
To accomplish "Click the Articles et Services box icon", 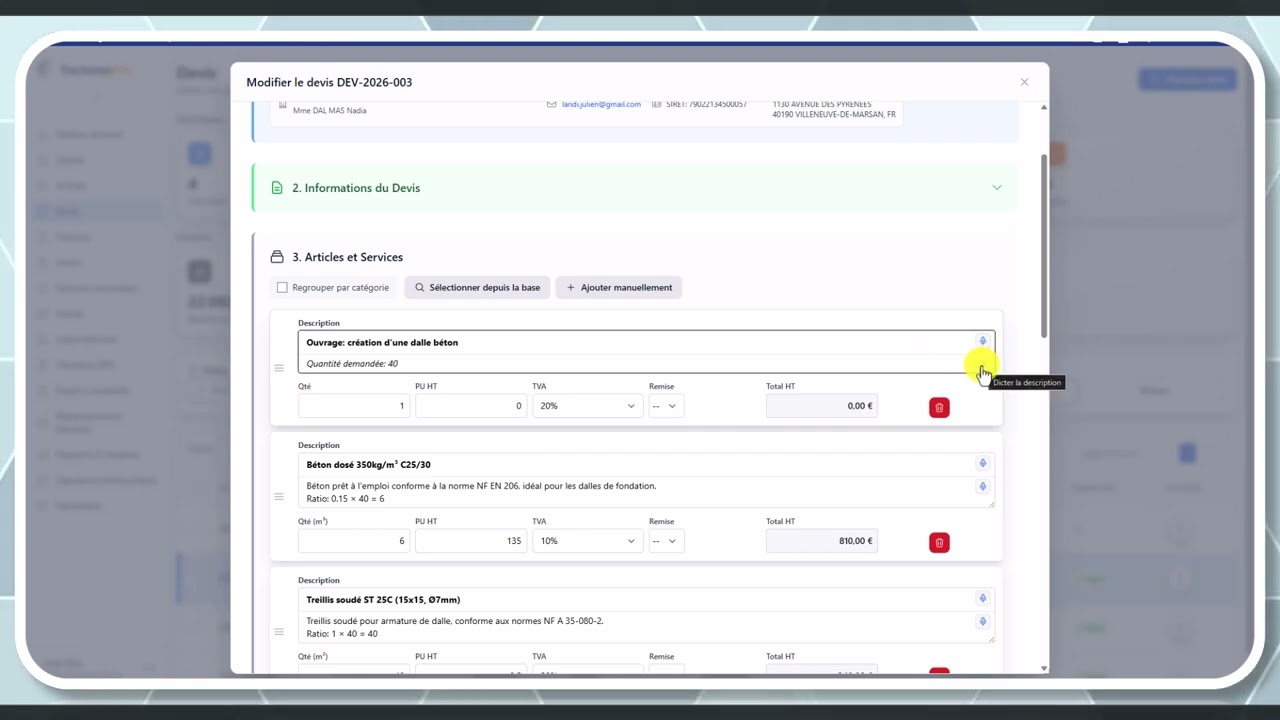I will pyautogui.click(x=277, y=257).
